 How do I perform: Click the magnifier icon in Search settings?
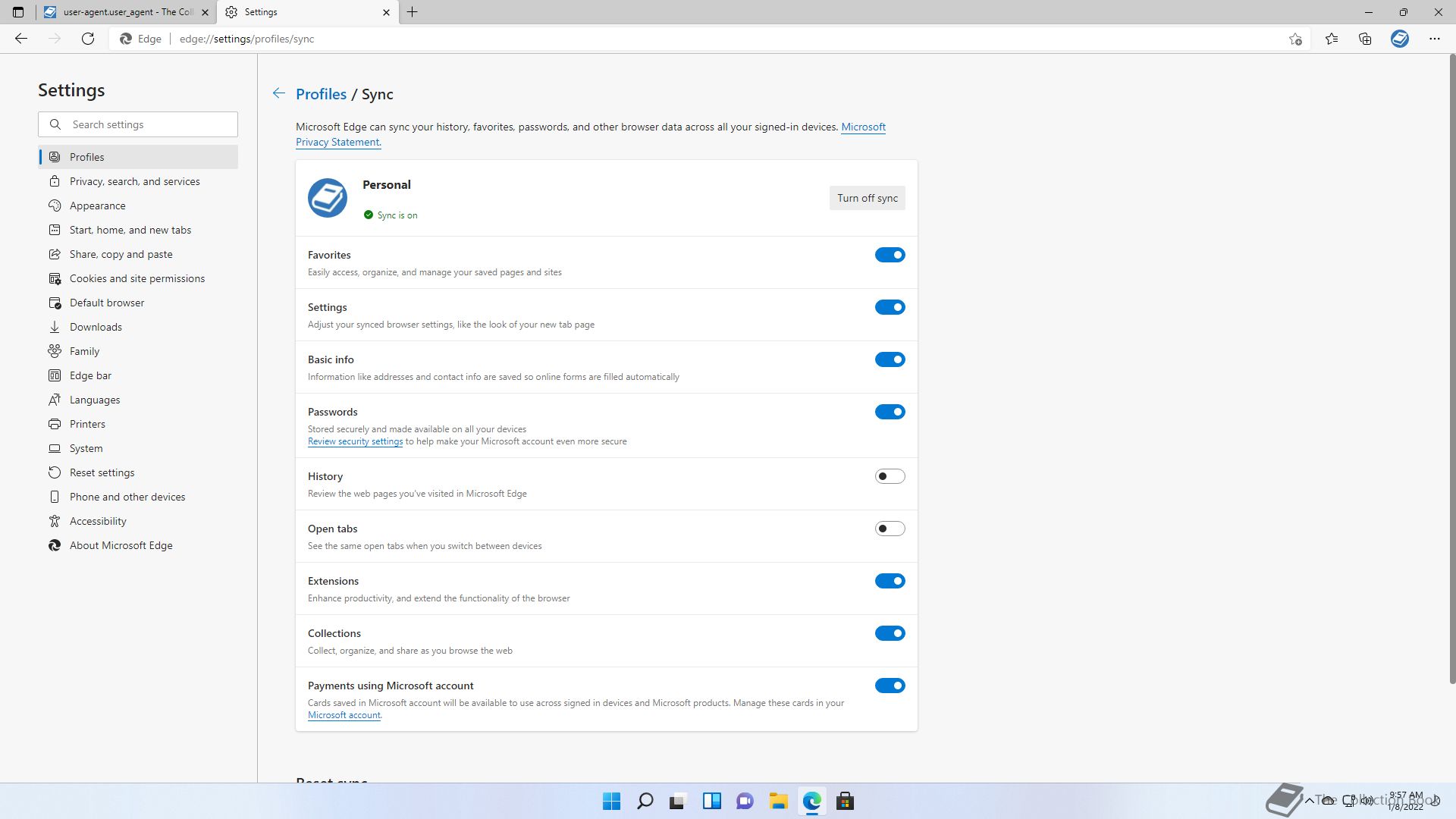(55, 124)
